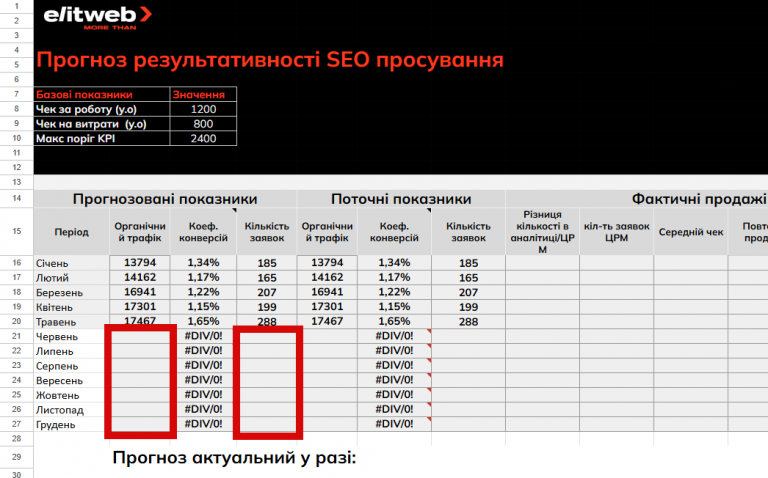Screen dimensions: 768x478
Task: Select the 'Червень' period cell
Action: 72,336
